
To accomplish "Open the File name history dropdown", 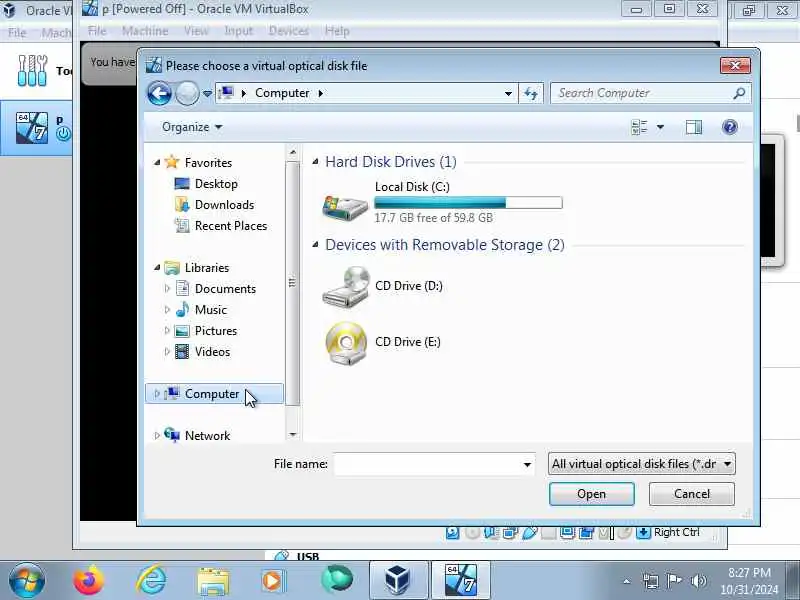I will click(528, 464).
